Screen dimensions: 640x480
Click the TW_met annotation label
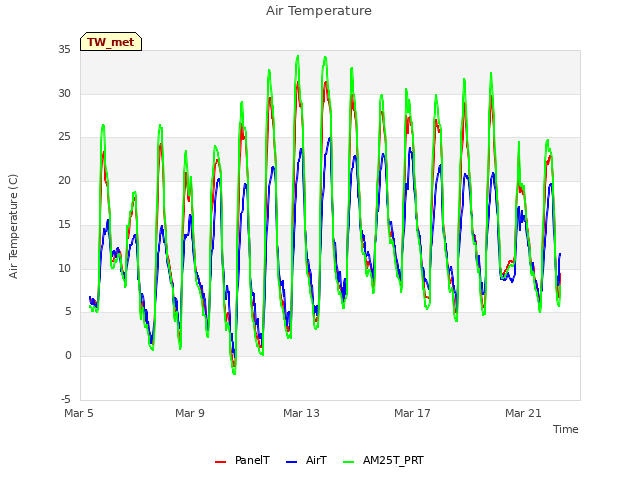111,42
